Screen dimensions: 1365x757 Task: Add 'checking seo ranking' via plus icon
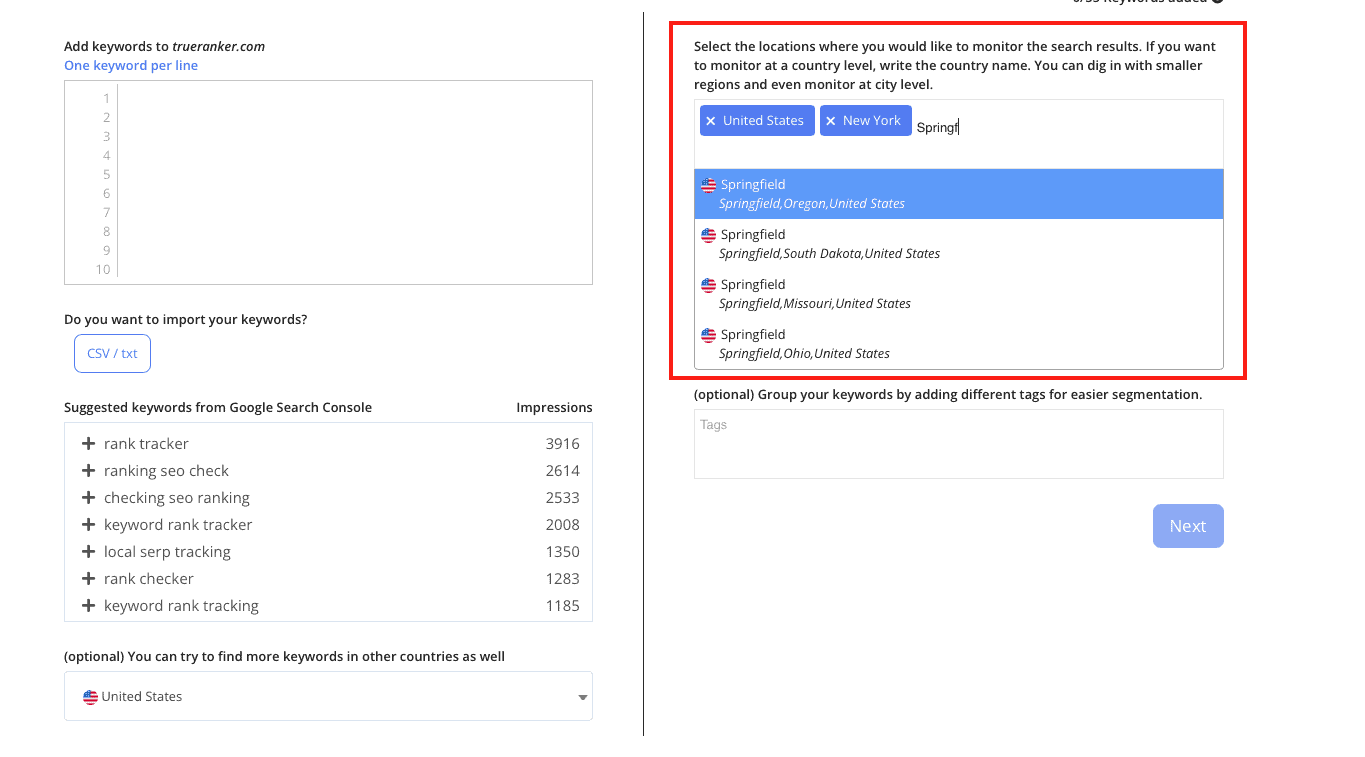88,498
